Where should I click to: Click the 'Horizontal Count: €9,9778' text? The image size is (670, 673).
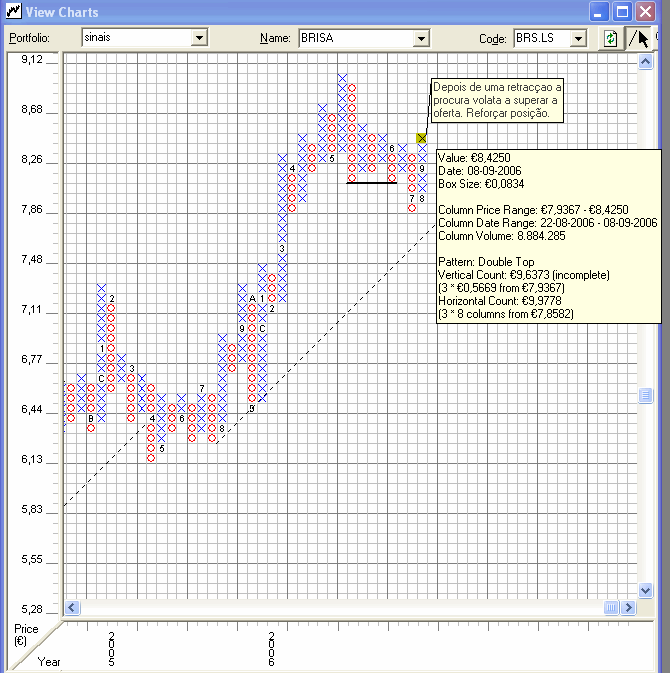click(x=500, y=301)
